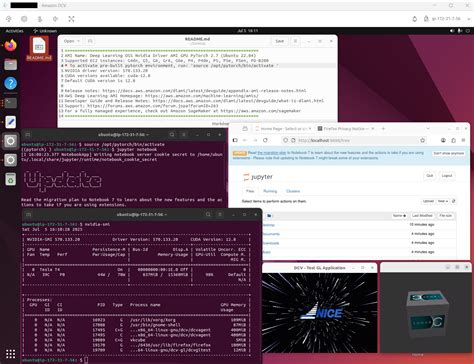The height and width of the screenshot is (364, 474).
Task: Open the text editor hamburger menu
Action: (295, 41)
